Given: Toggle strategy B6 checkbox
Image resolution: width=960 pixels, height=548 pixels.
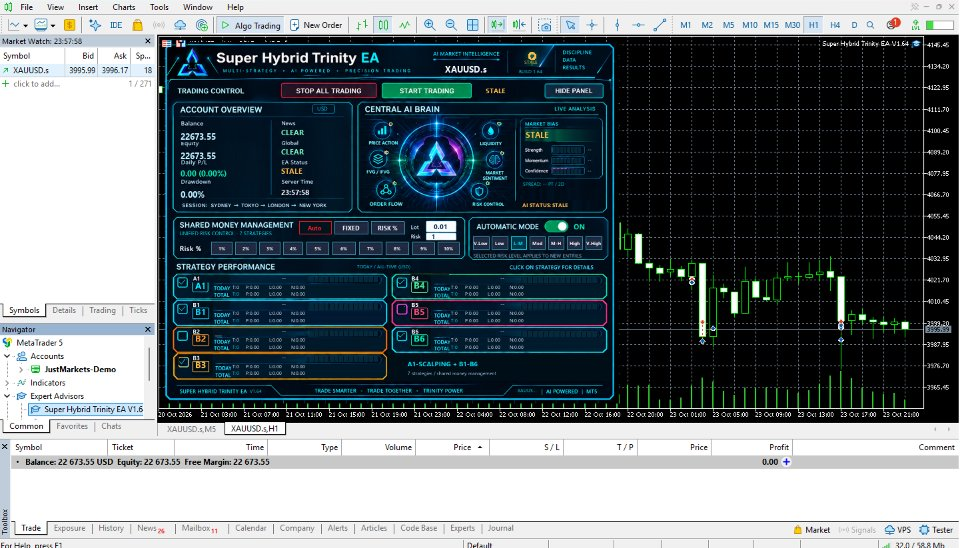Looking at the screenshot, I should [x=402, y=336].
